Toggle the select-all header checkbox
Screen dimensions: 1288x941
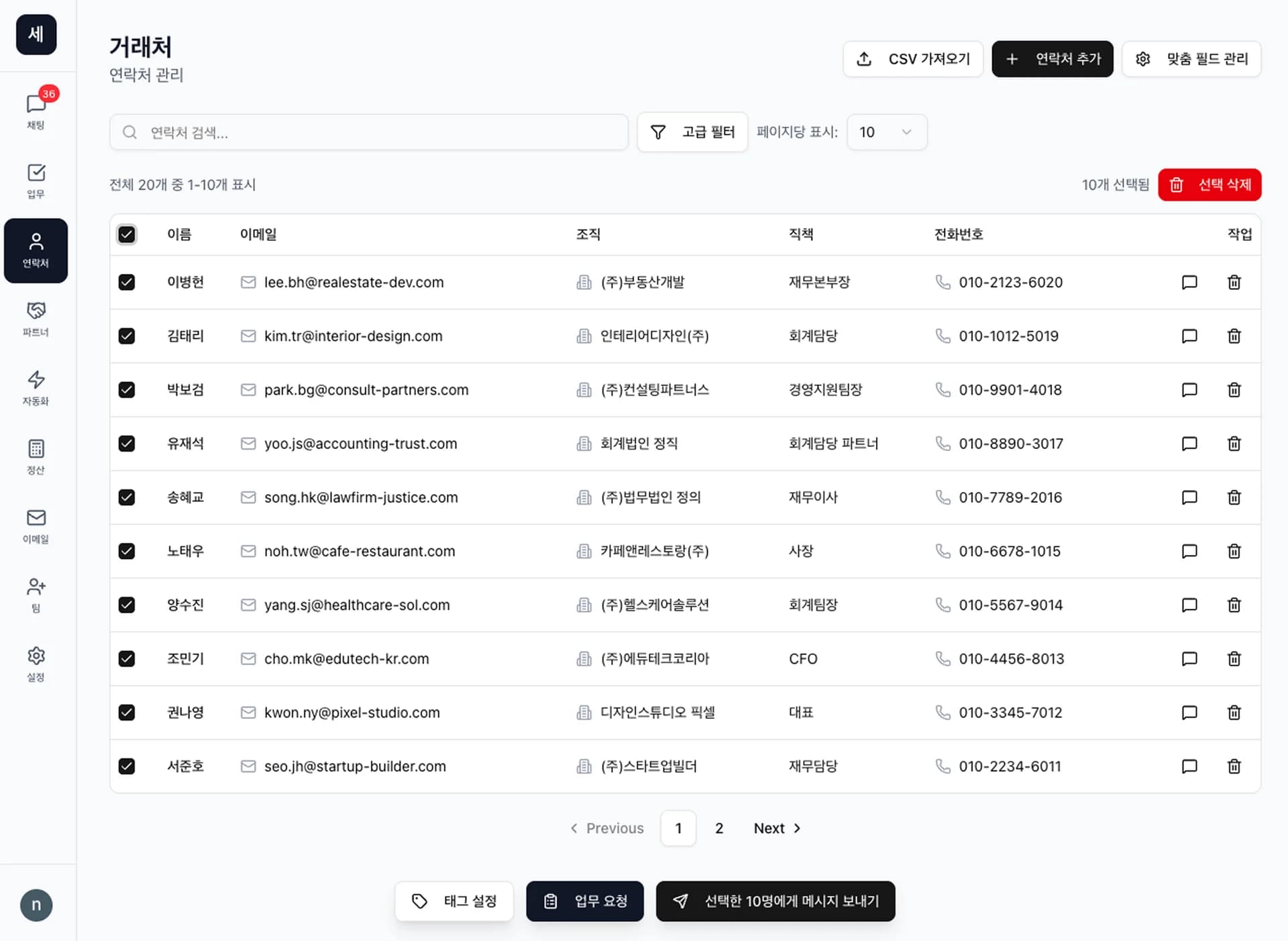pyautogui.click(x=127, y=234)
